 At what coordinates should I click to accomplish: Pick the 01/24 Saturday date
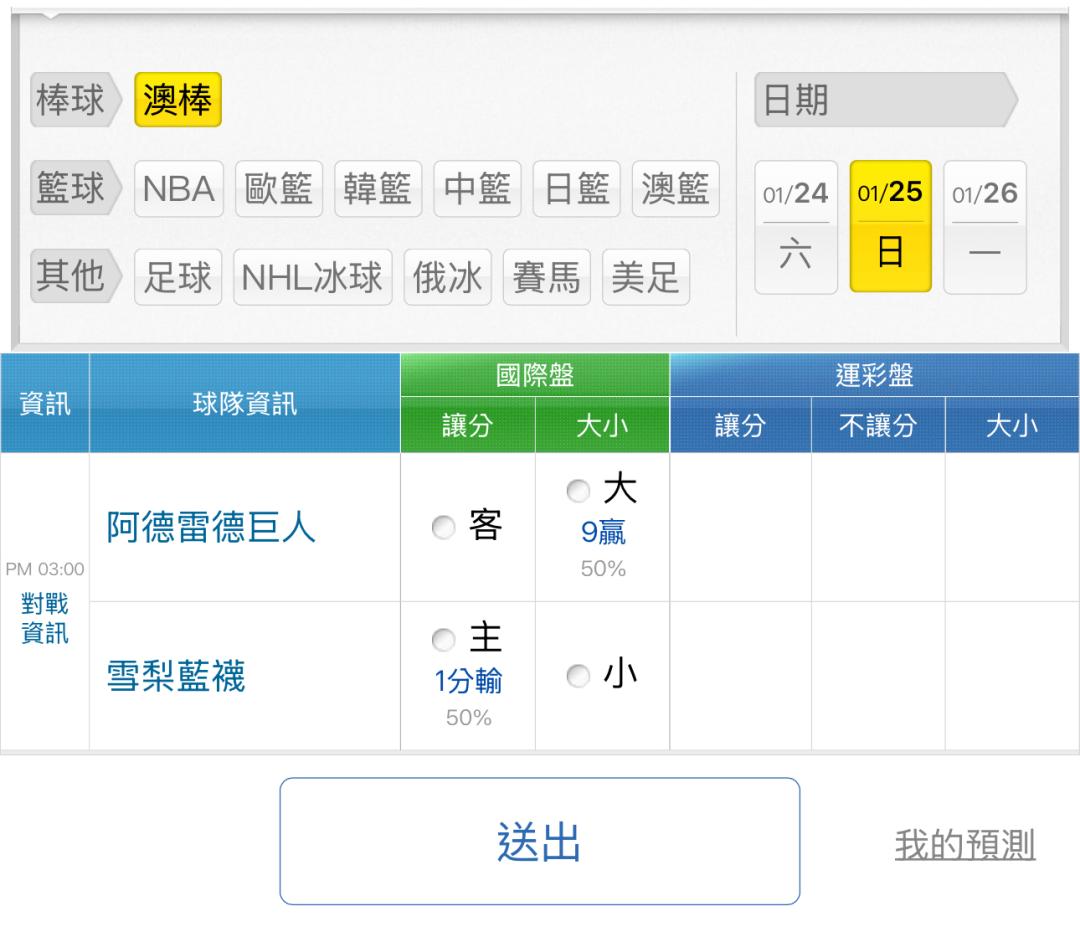tap(796, 227)
